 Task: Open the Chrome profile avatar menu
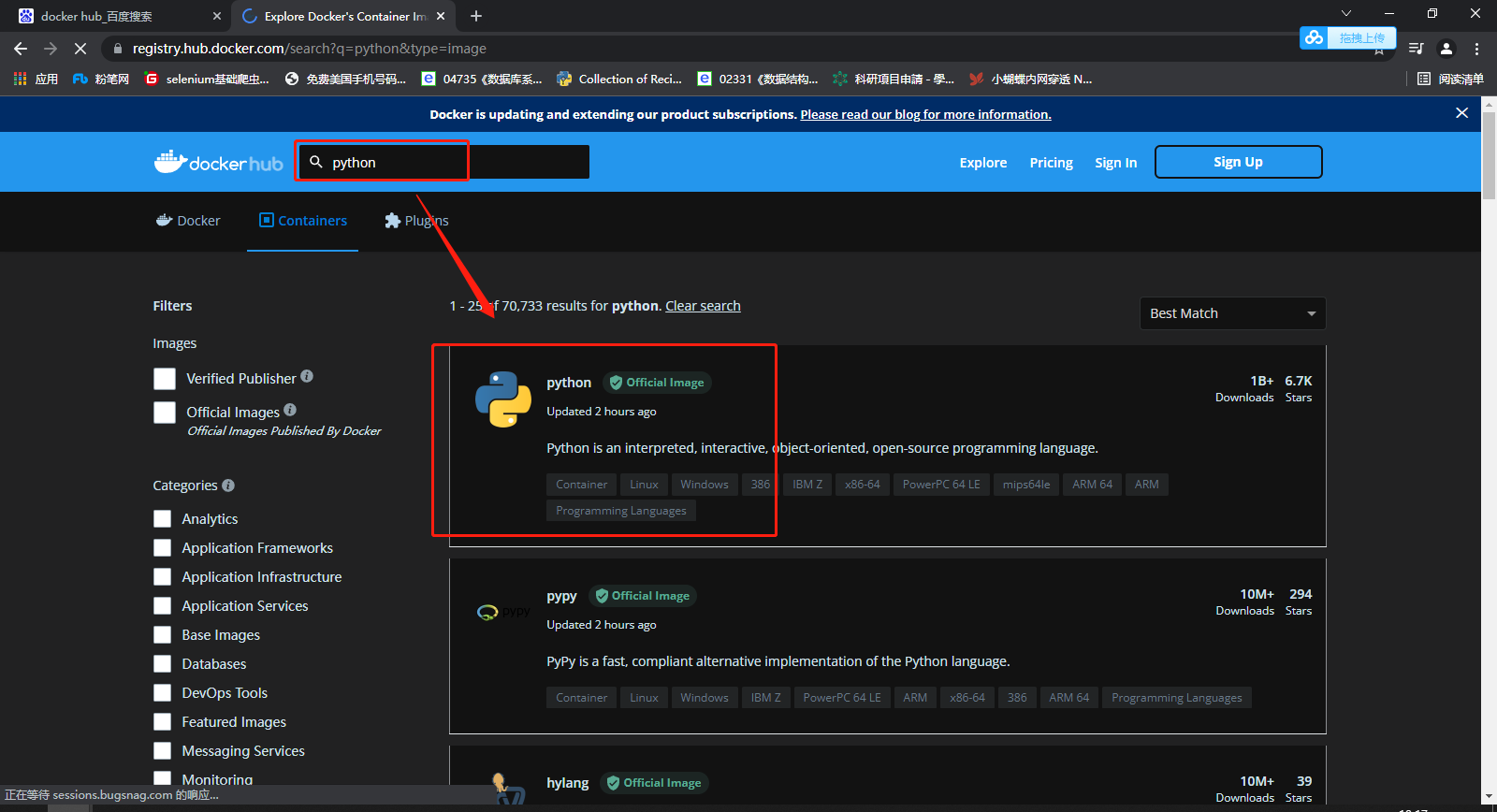1446,49
